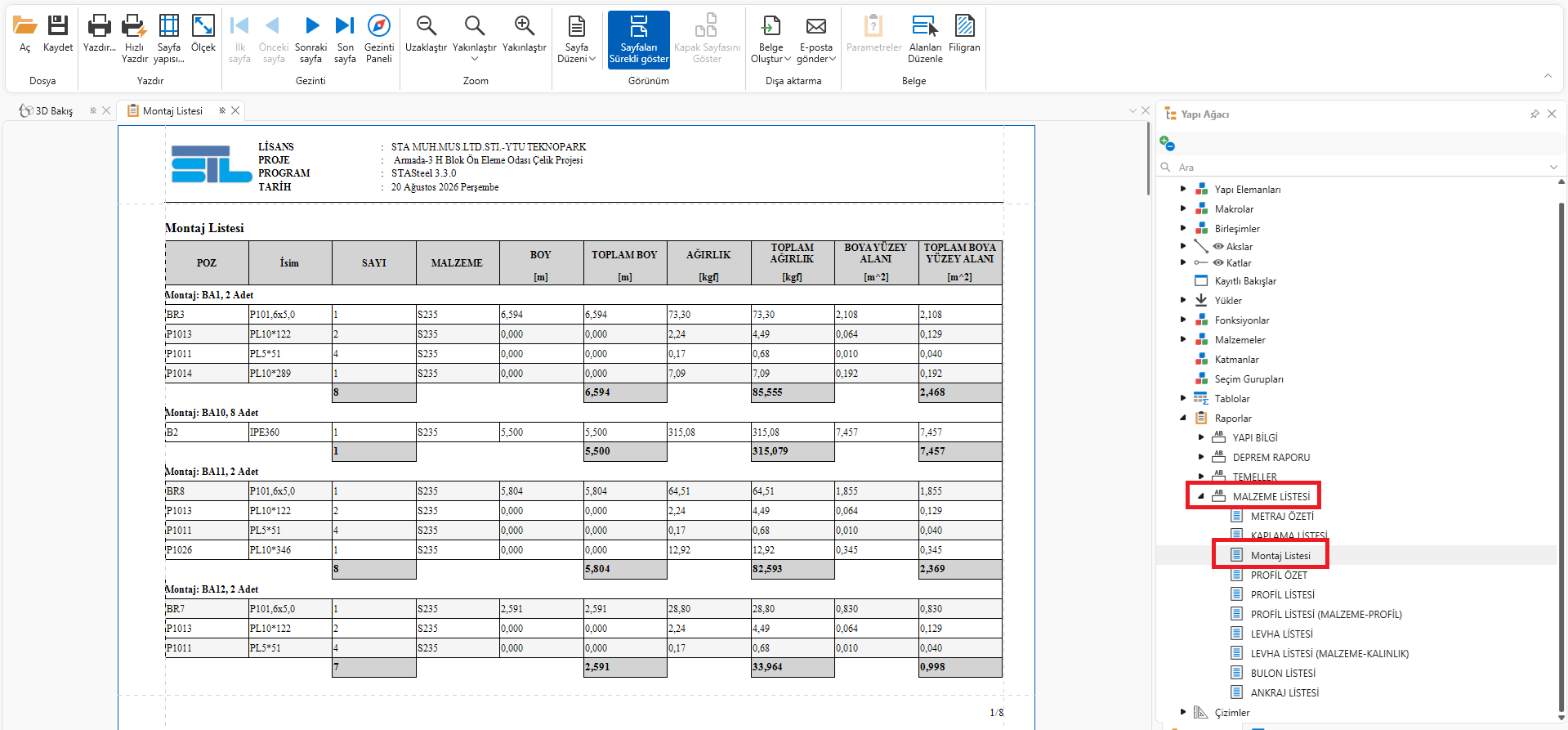
Task: Open the ANKRAJ LİSTESİ report
Action: tap(1284, 693)
